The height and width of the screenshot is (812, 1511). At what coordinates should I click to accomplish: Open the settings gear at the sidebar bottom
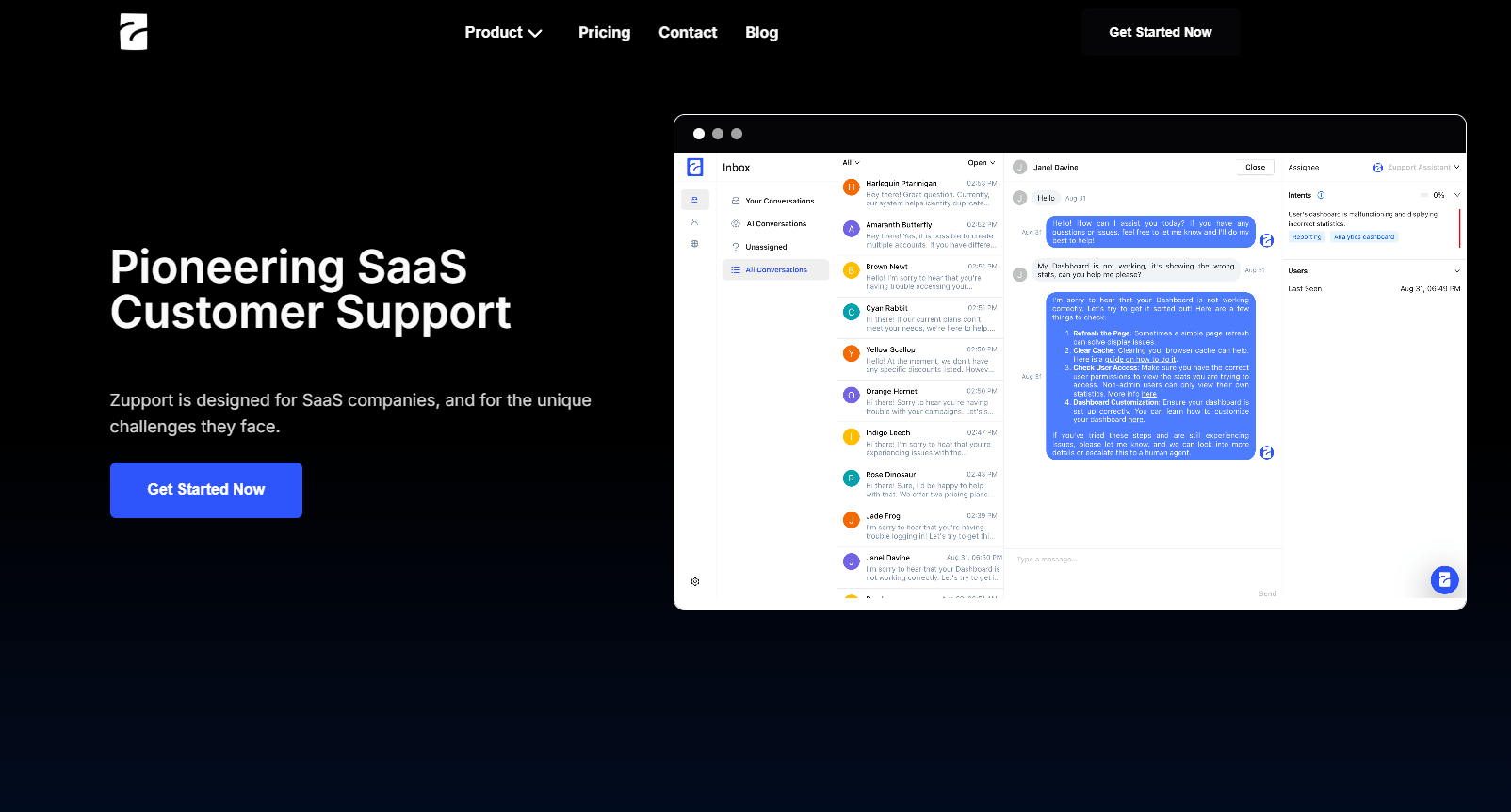coord(695,581)
